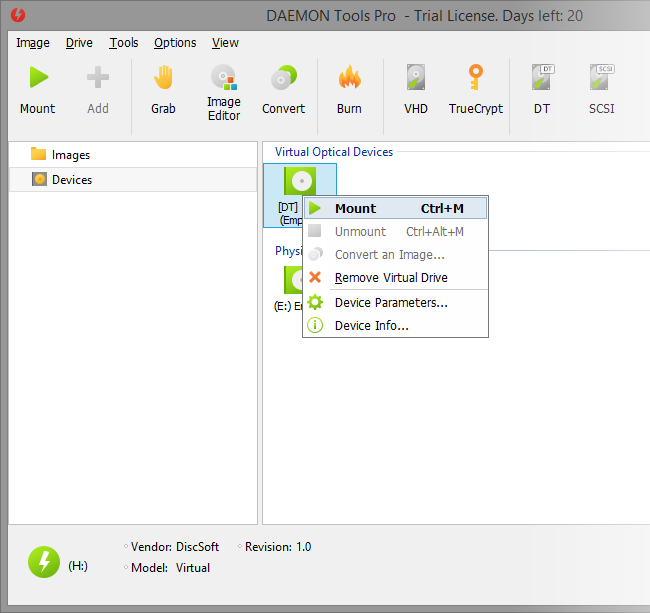Select Convert an Image... context entry
650x613 pixels.
[x=395, y=254]
